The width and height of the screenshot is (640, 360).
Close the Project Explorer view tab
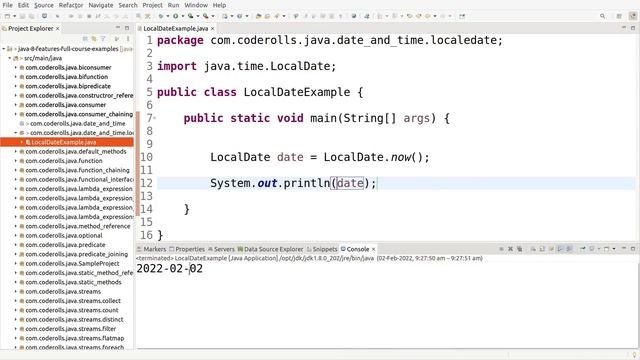[x=58, y=29]
